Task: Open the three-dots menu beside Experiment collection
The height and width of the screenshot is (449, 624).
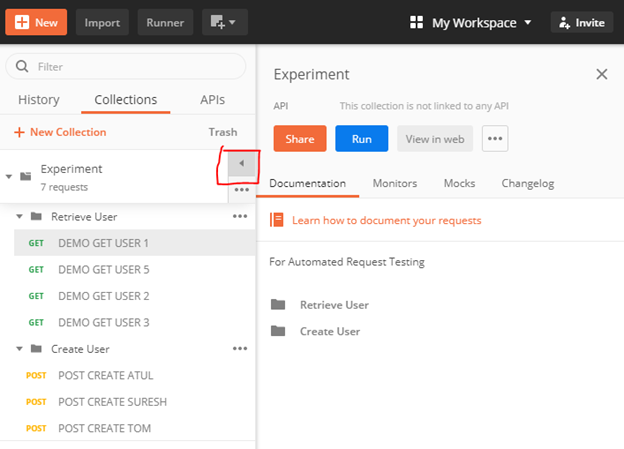Action: click(241, 189)
